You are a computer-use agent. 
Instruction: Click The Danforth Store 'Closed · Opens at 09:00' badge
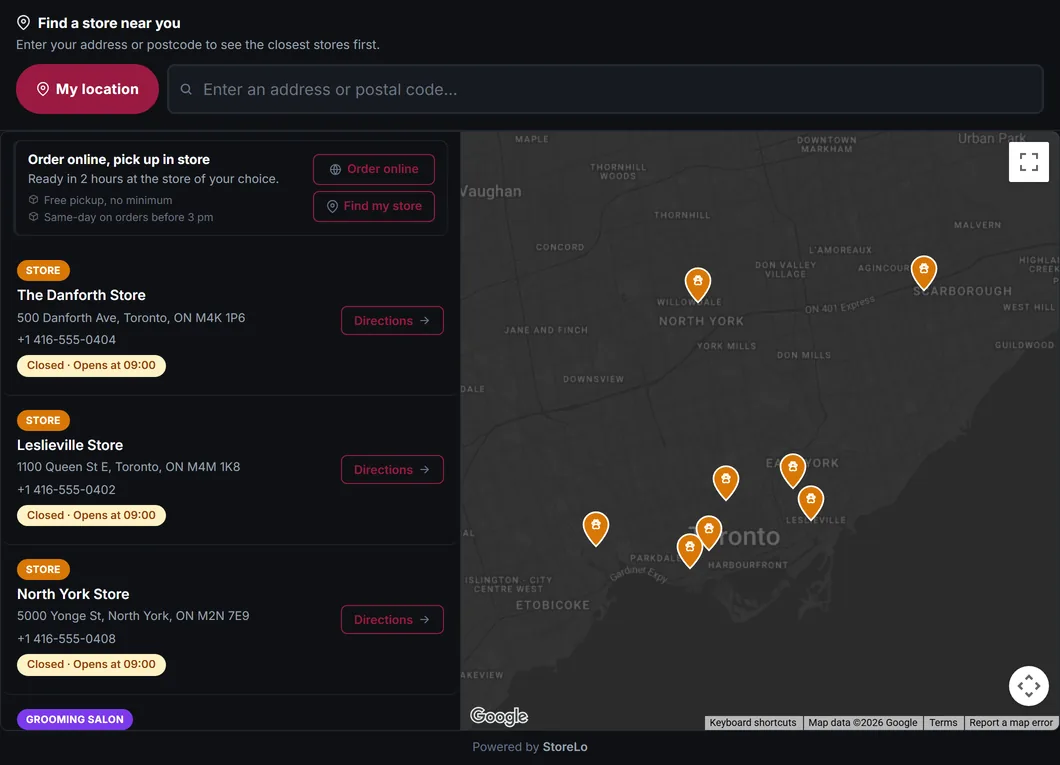pos(91,366)
